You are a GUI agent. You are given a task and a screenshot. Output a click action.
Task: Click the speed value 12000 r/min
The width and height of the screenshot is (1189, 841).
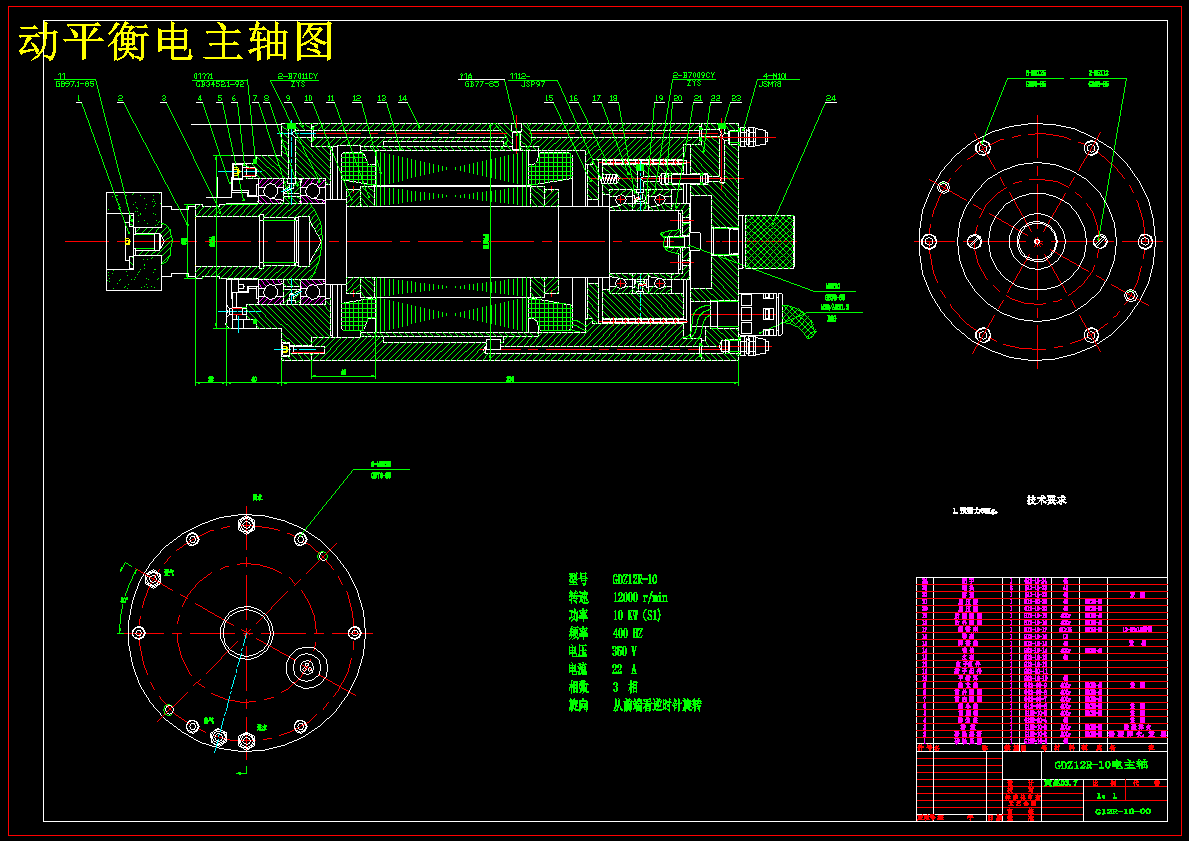click(x=640, y=598)
